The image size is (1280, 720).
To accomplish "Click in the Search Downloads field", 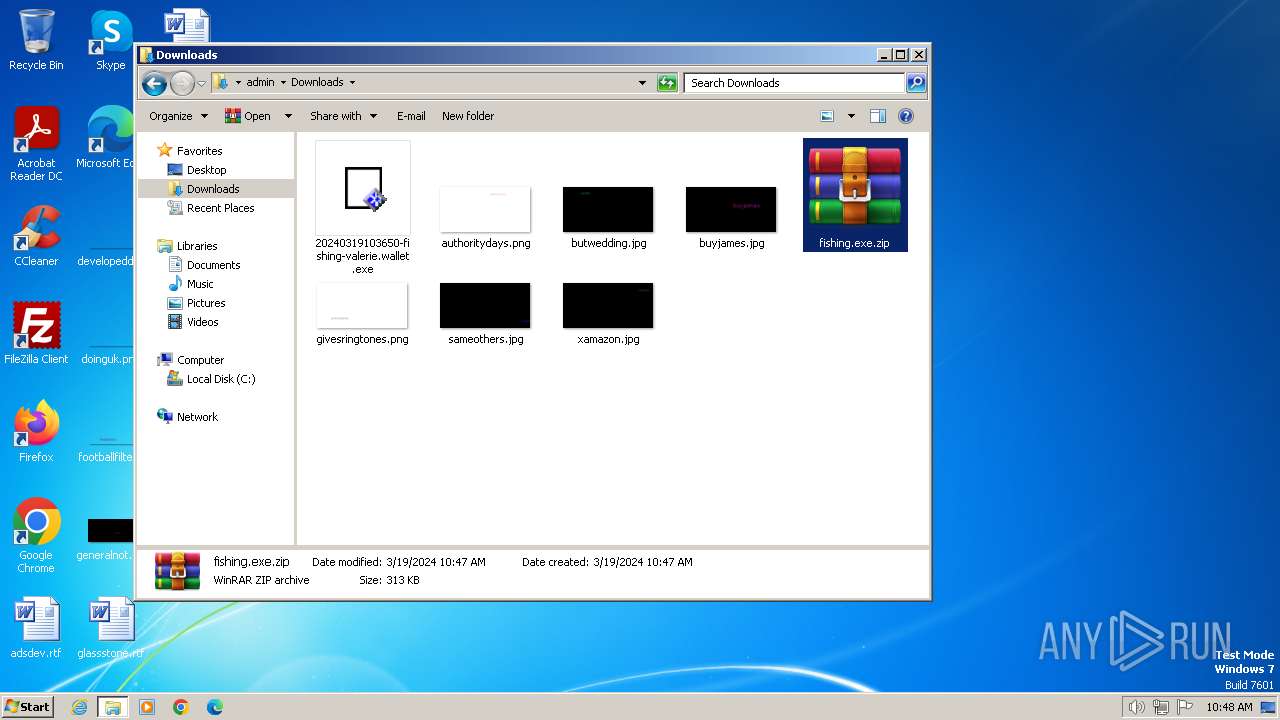I will (795, 83).
